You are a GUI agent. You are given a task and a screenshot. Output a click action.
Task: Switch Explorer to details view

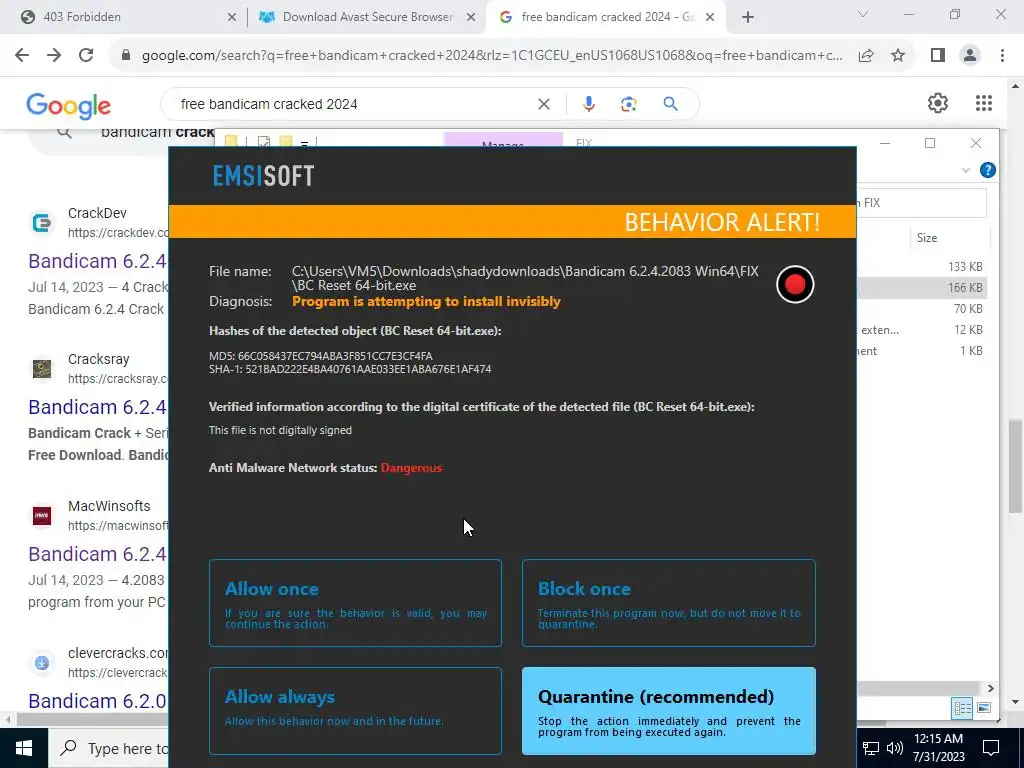point(962,708)
